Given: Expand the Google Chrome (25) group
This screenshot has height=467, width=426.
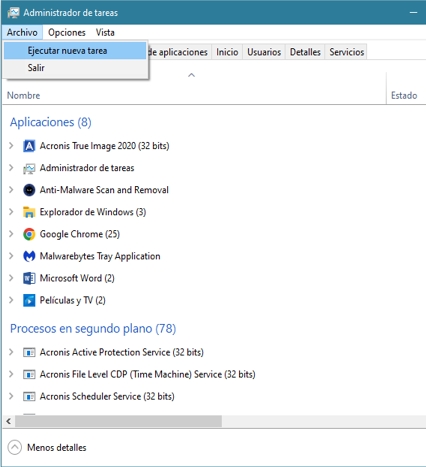Looking at the screenshot, I should pyautogui.click(x=11, y=234).
